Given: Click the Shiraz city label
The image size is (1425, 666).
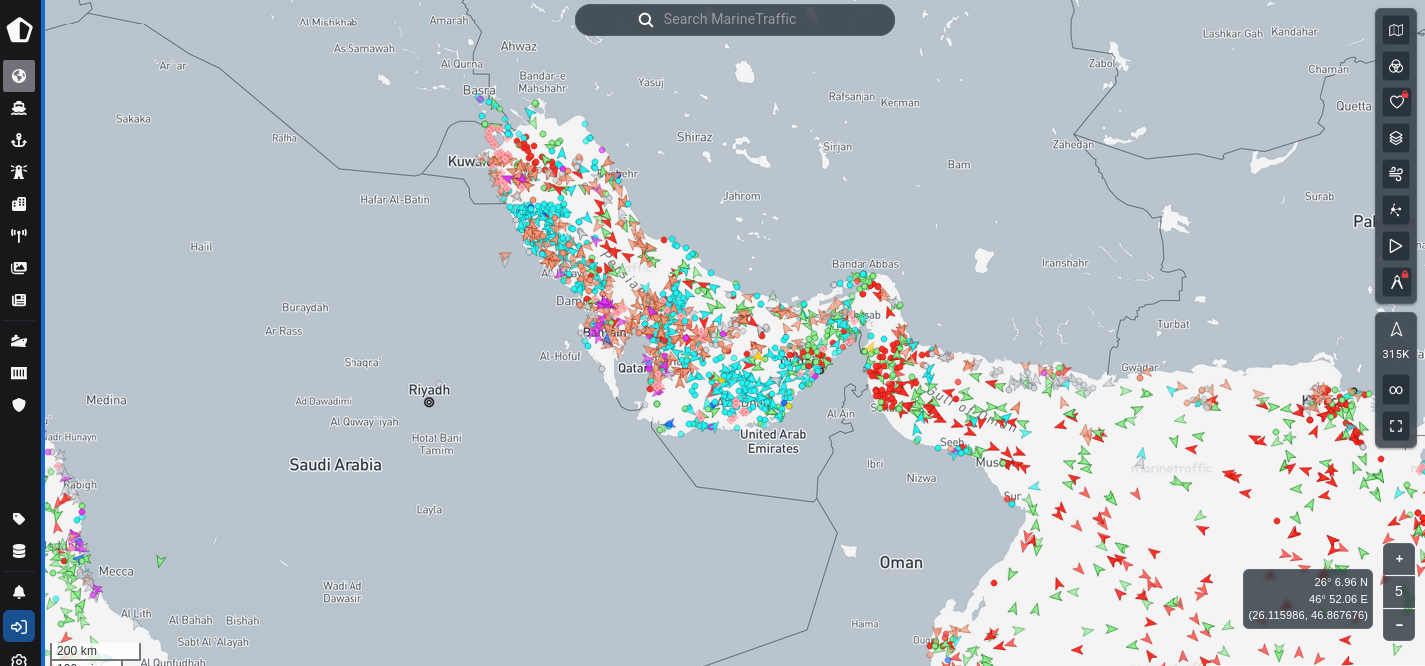Looking at the screenshot, I should (694, 137).
